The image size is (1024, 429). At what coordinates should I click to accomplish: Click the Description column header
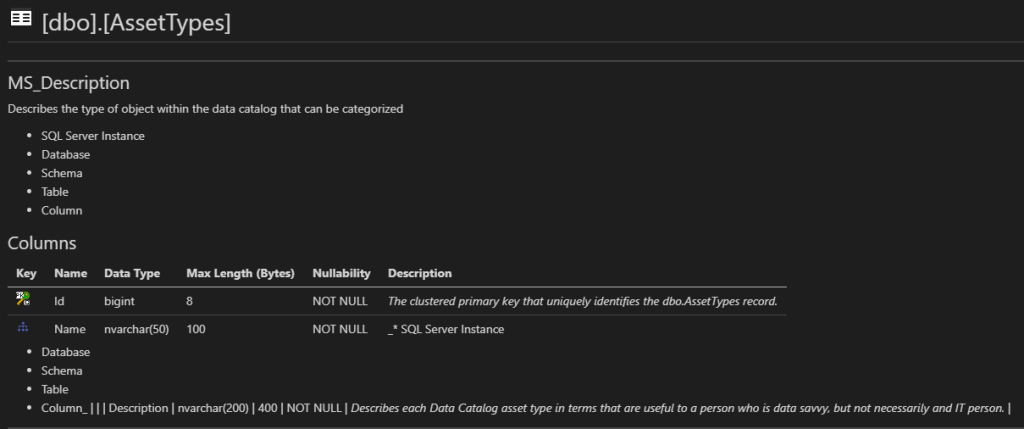tap(419, 273)
